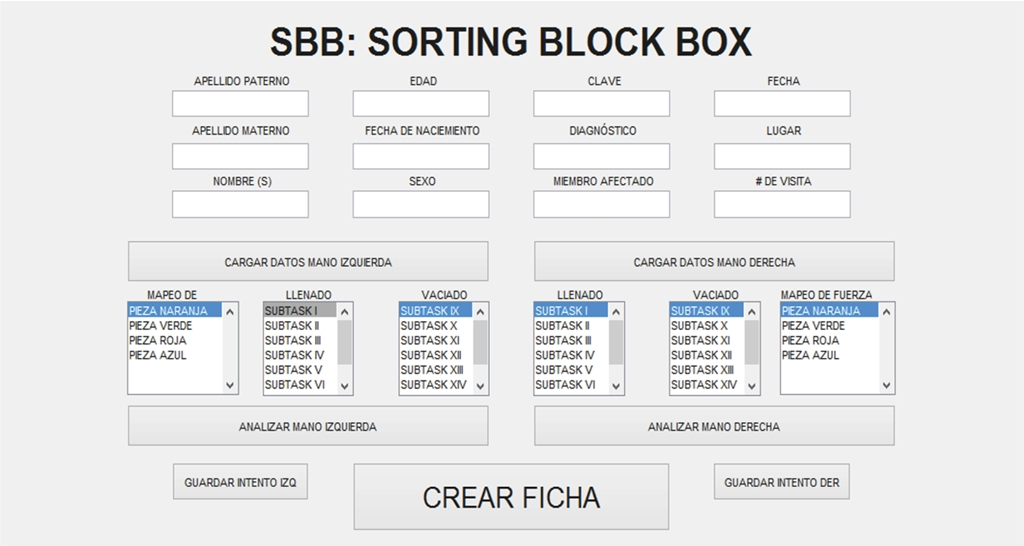Screen dimensions: 1024x546
Task: Focus the APELLIDO PATERNO input field
Action: click(x=240, y=104)
